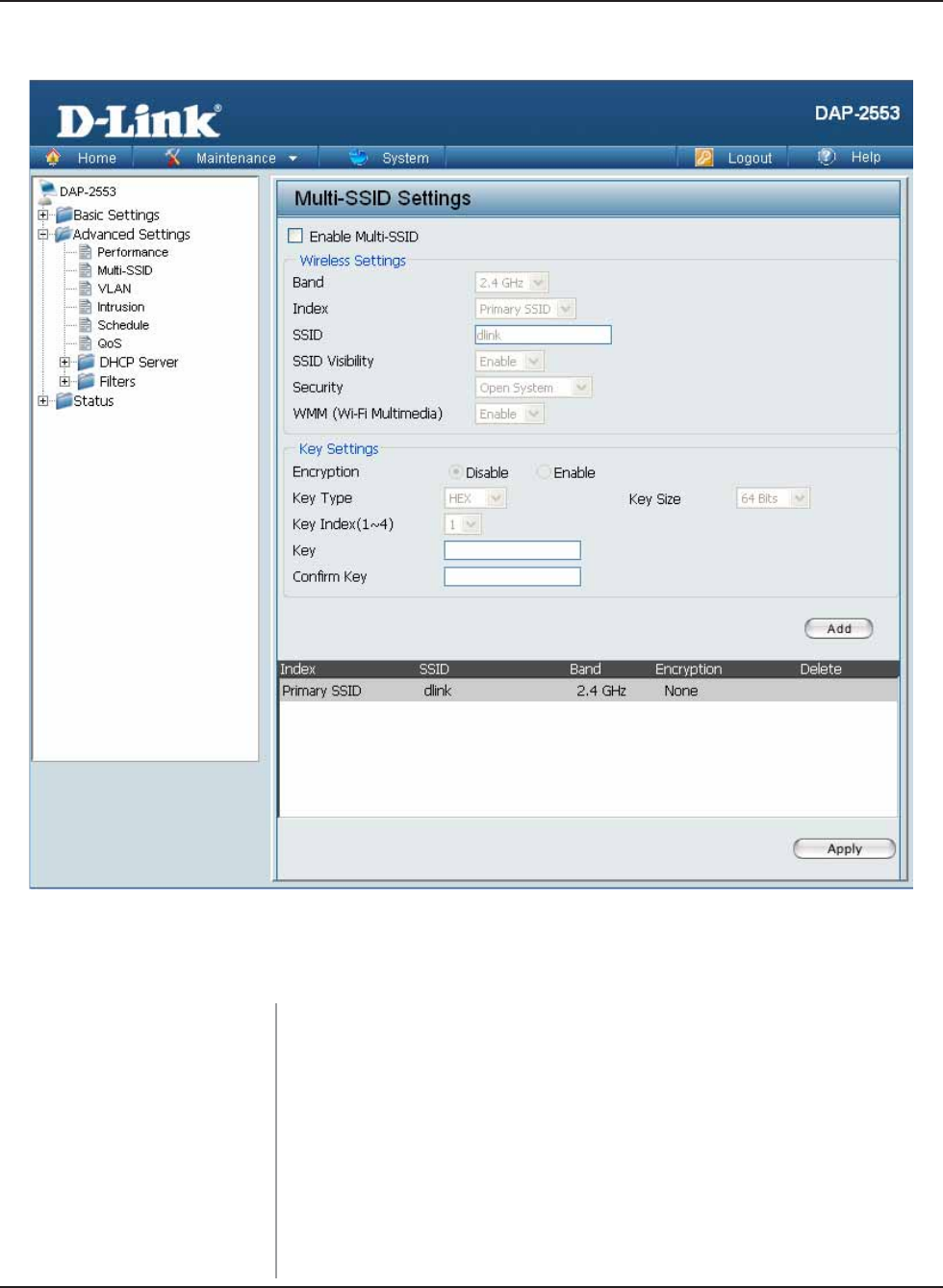
Task: Click the Maintenance tools icon
Action: [x=173, y=157]
